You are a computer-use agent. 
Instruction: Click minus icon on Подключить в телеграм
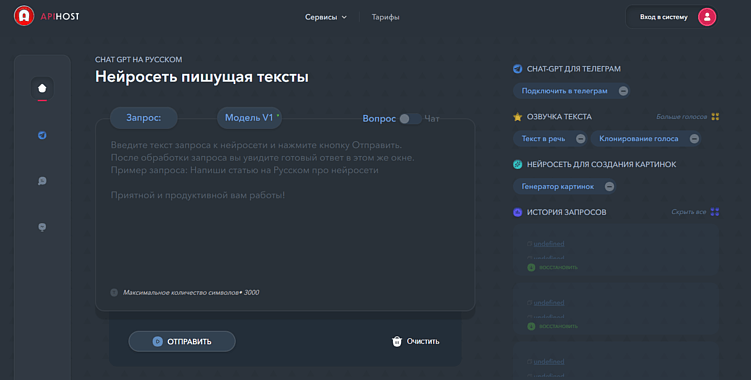623,91
